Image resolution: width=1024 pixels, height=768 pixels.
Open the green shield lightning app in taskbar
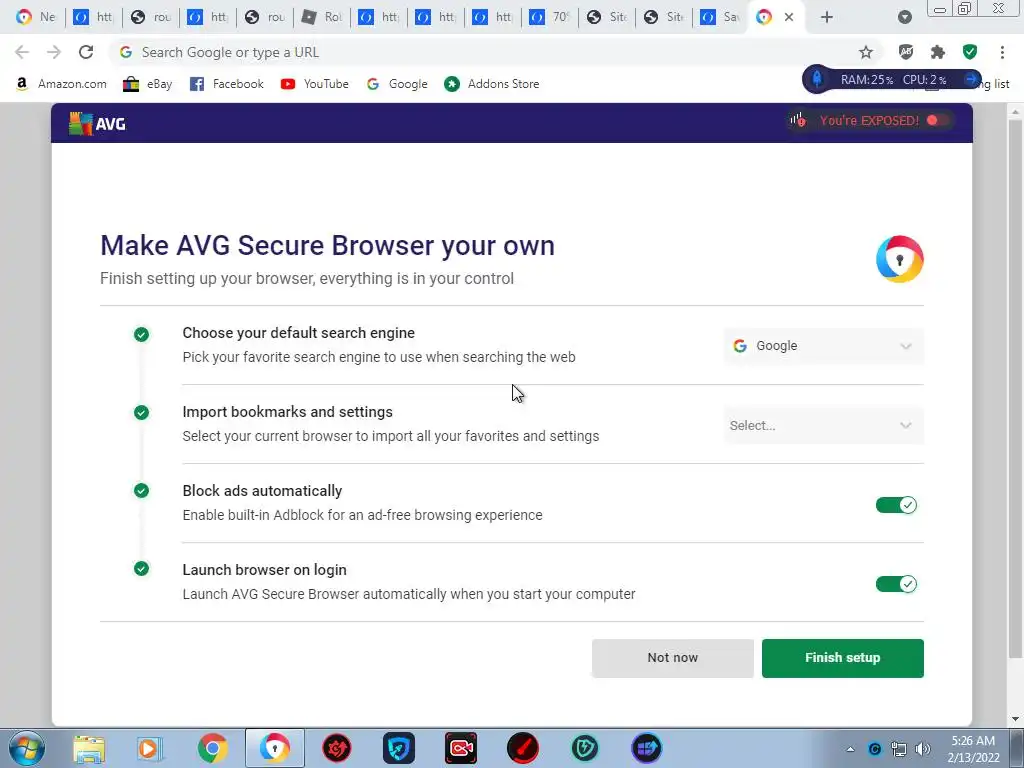coord(585,748)
